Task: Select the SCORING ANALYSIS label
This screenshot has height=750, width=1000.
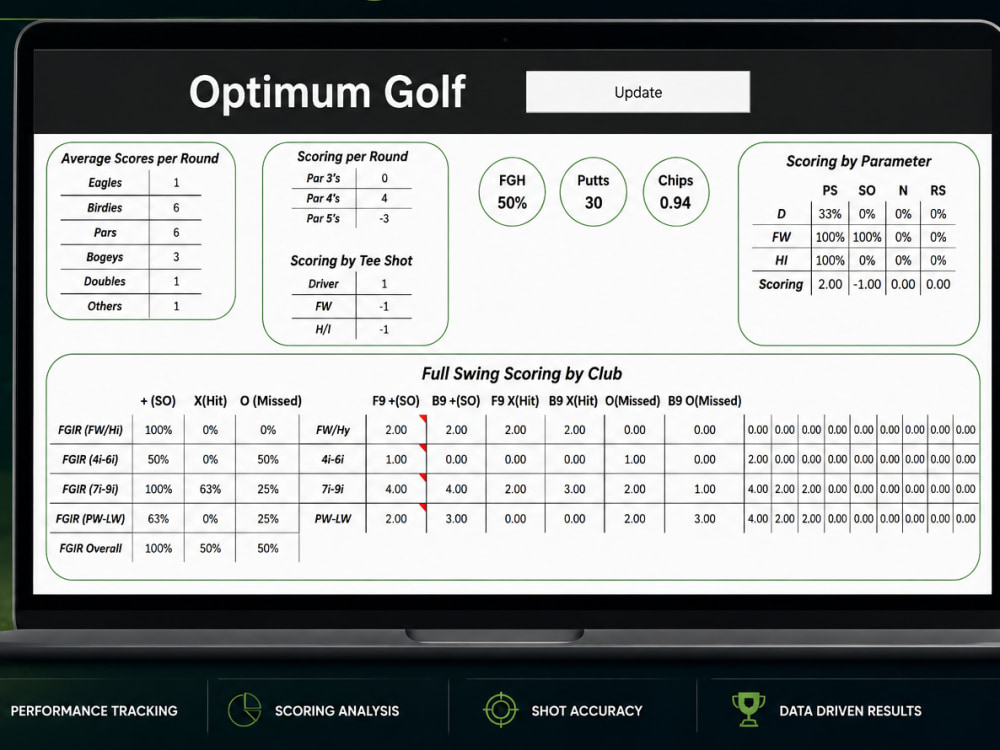Action: click(x=337, y=710)
